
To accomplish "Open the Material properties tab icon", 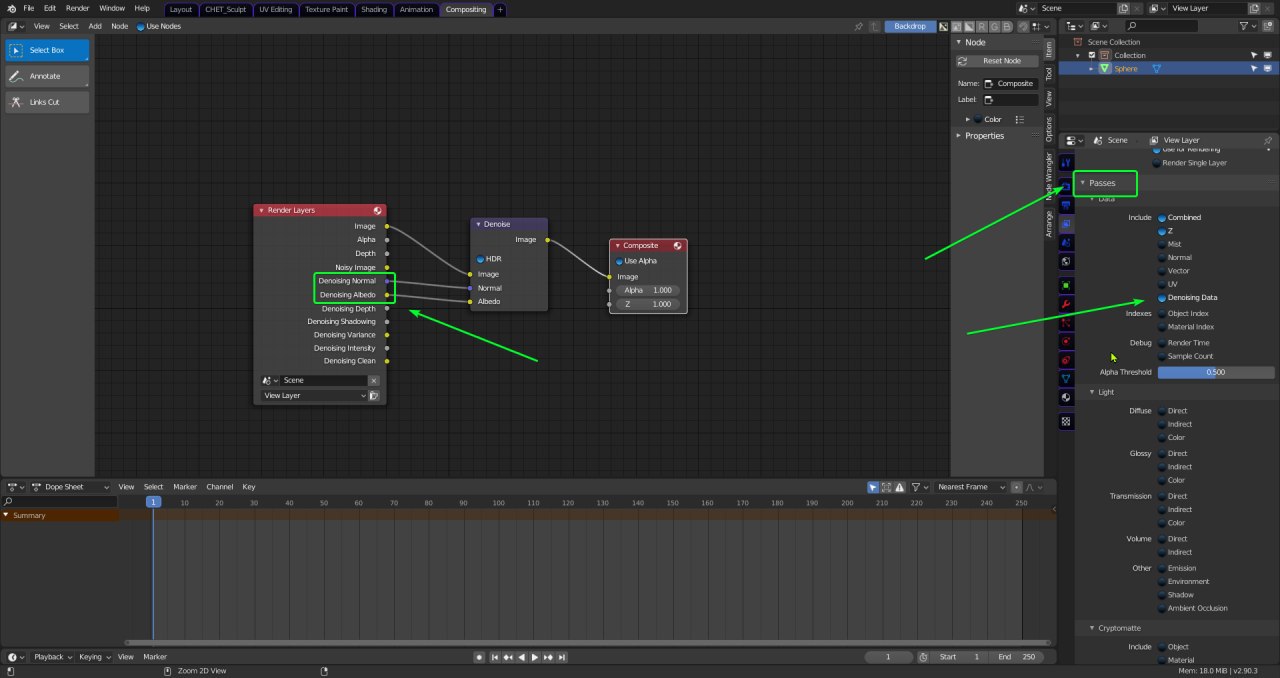I will click(1066, 398).
